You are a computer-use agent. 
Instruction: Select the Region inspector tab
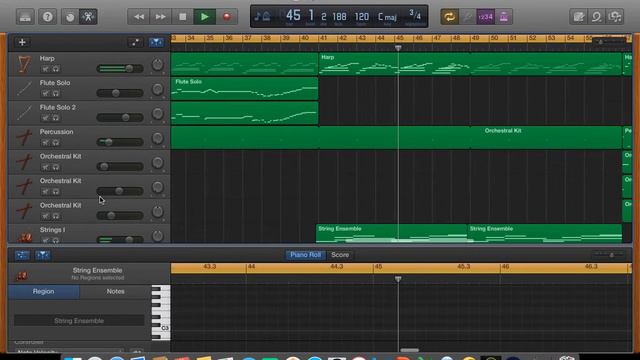tap(44, 291)
